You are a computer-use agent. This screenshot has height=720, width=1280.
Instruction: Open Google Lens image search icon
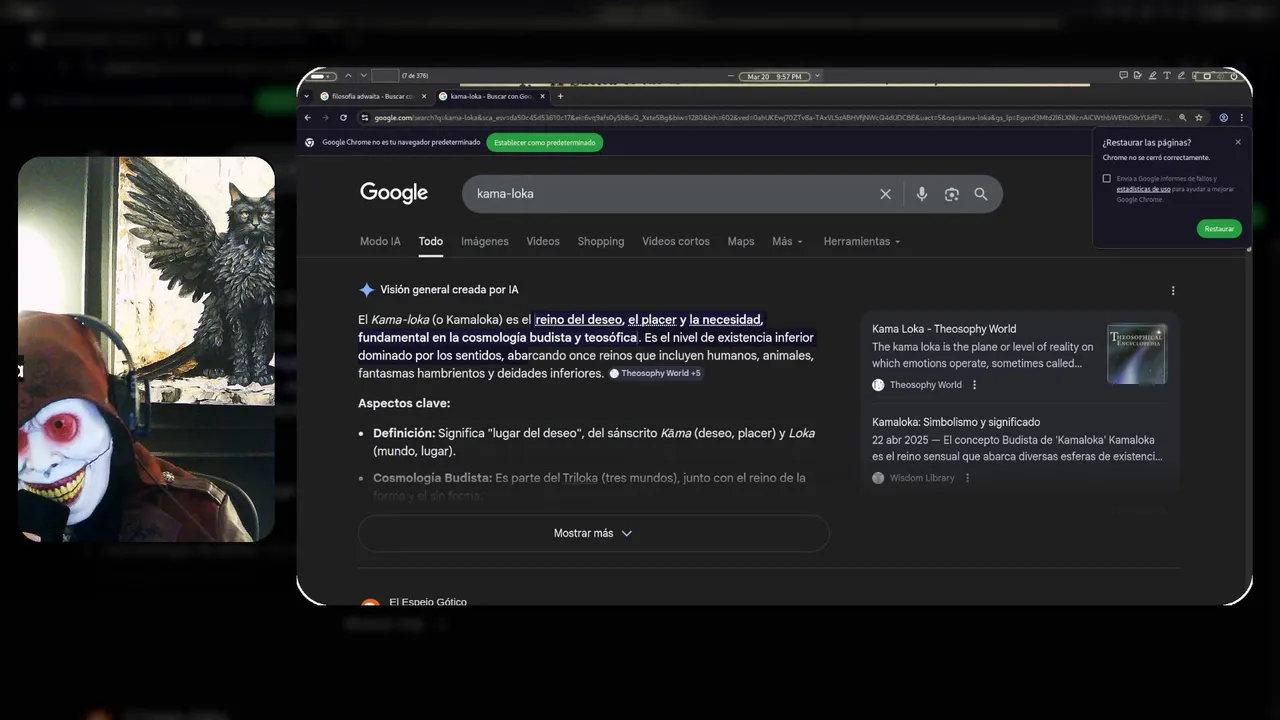tap(951, 194)
